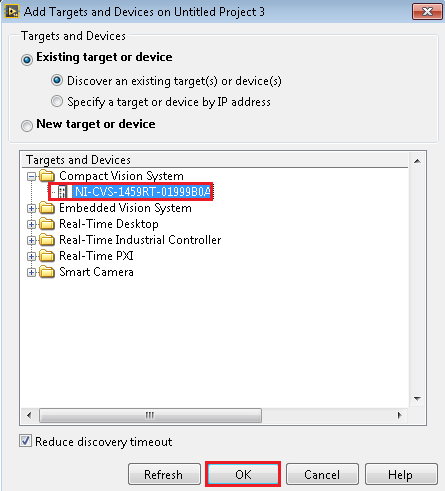Screen dimensions: 445x491
Task: Select NI-CVS-1459RT-01999B0A tree item
Action: (x=142, y=192)
